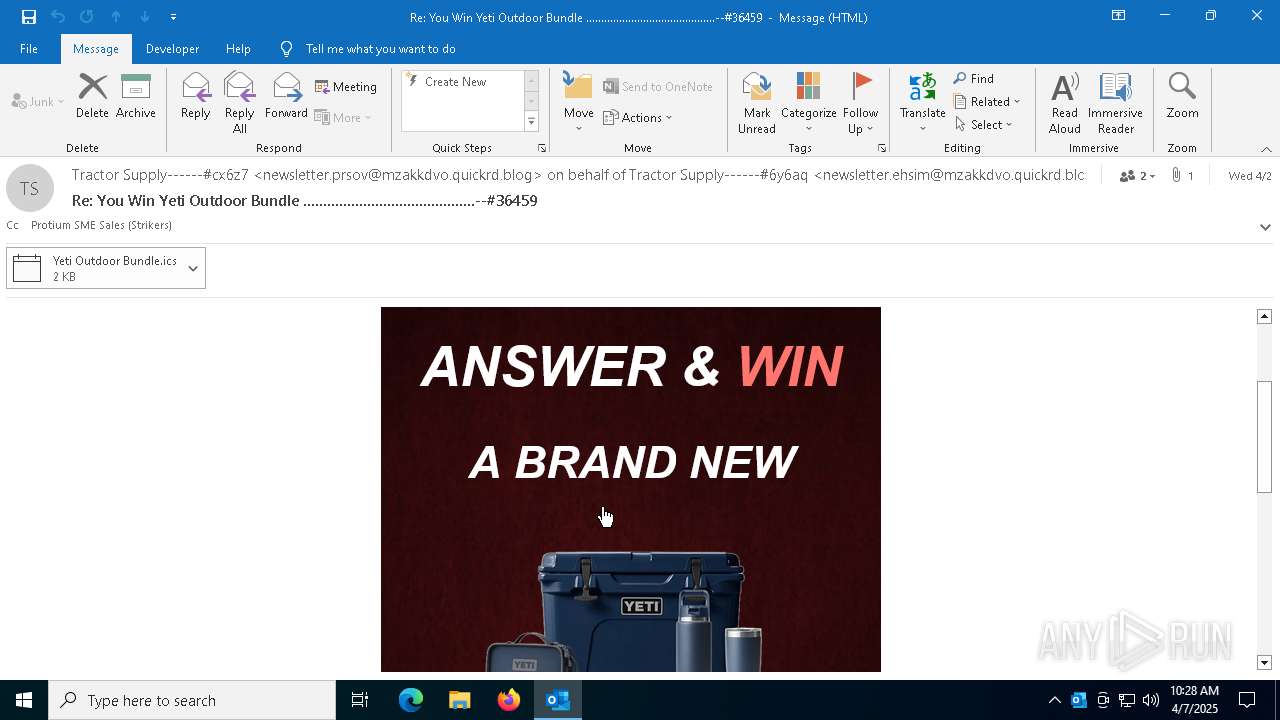
Task: Collapse the ribbon
Action: [x=1266, y=149]
